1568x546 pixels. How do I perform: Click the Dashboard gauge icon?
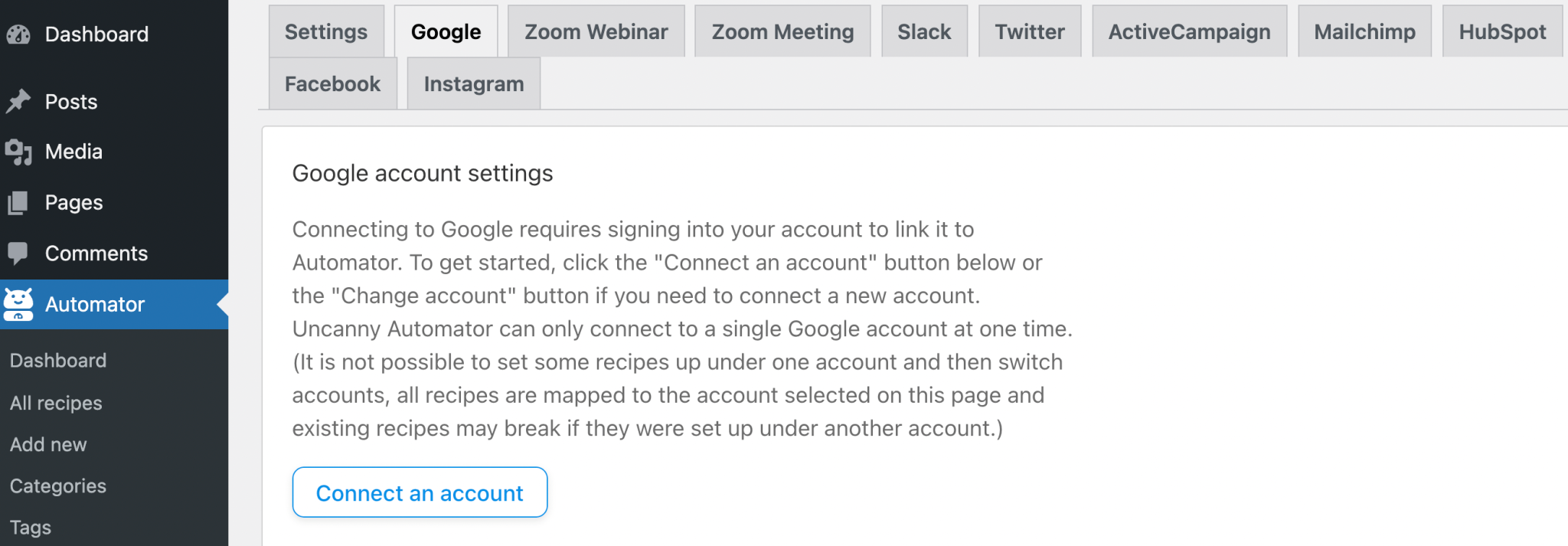coord(18,34)
